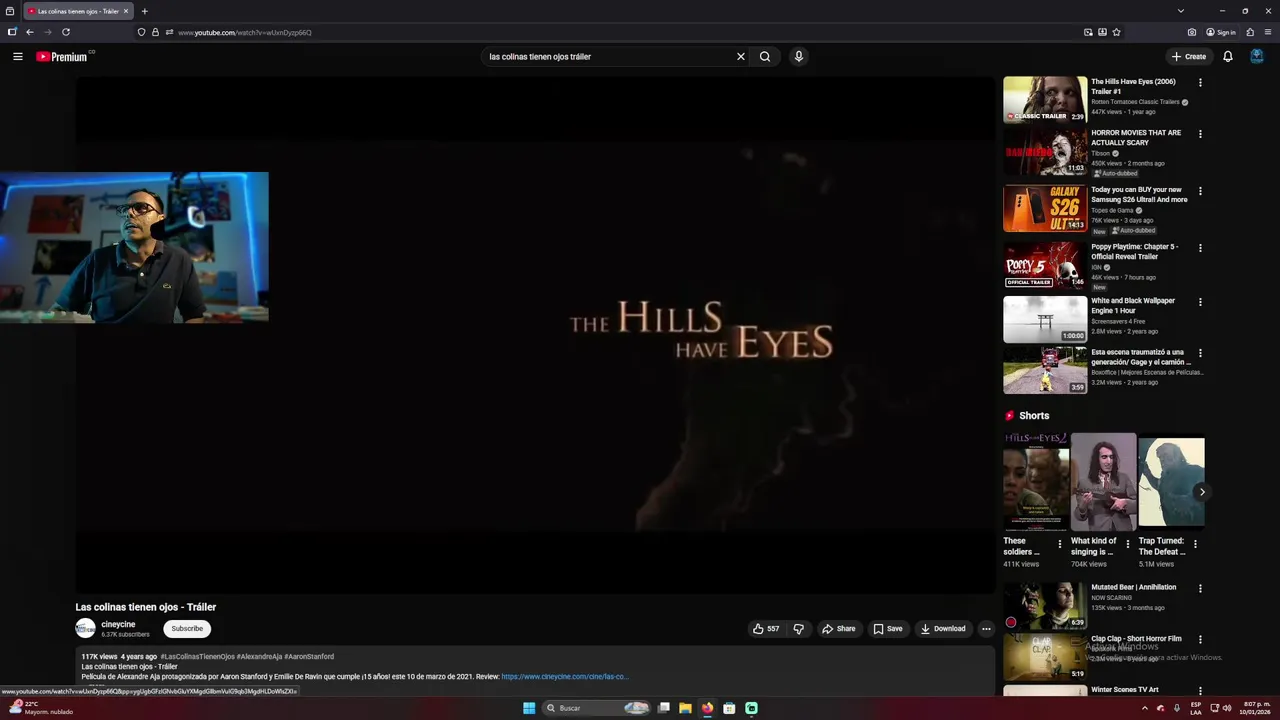Open the 'What kind of singing is' short
The width and height of the screenshot is (1280, 720).
pyautogui.click(x=1103, y=481)
